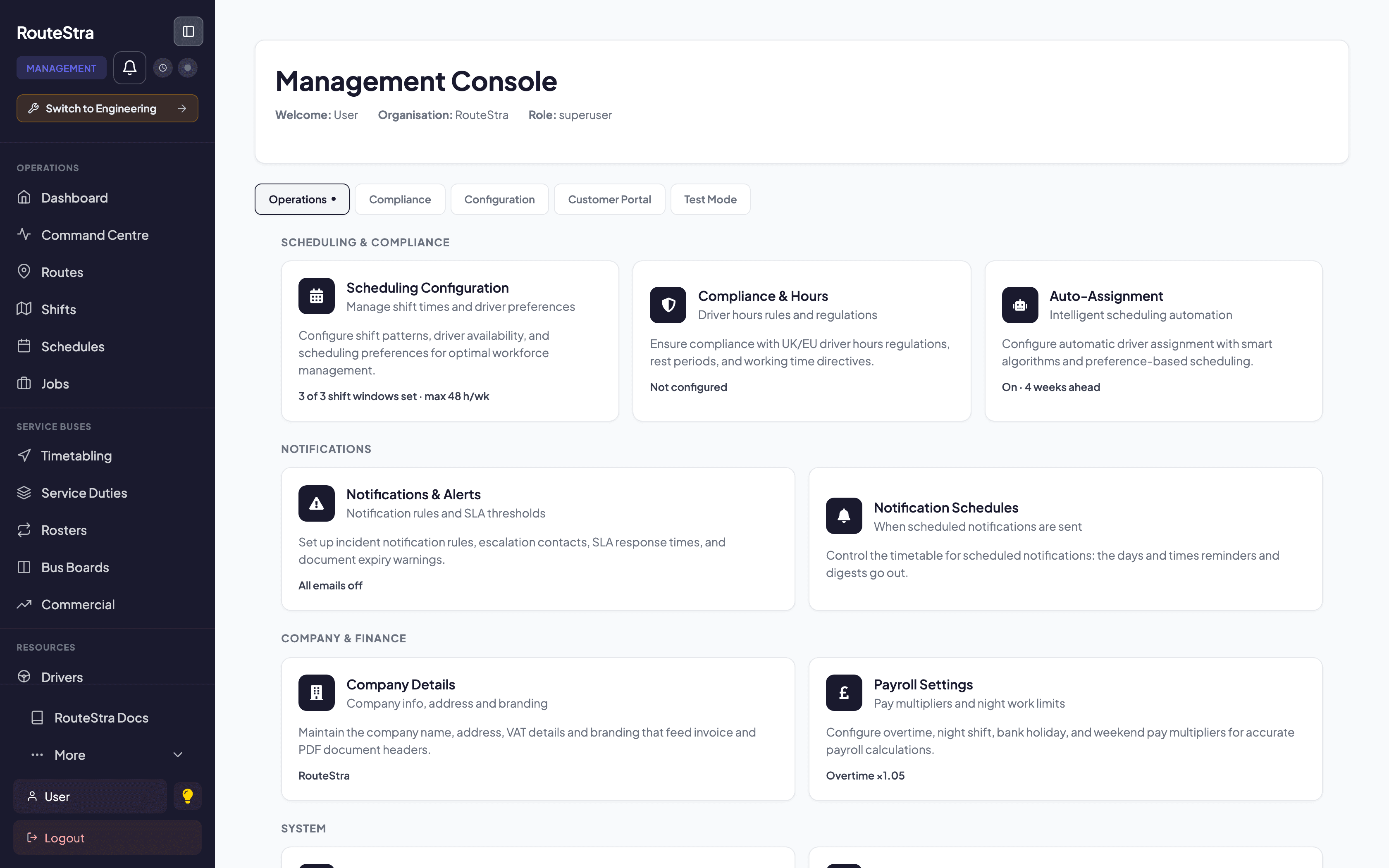This screenshot has height=868, width=1389.
Task: Click the Auto-Assignment robot icon
Action: tap(1020, 305)
